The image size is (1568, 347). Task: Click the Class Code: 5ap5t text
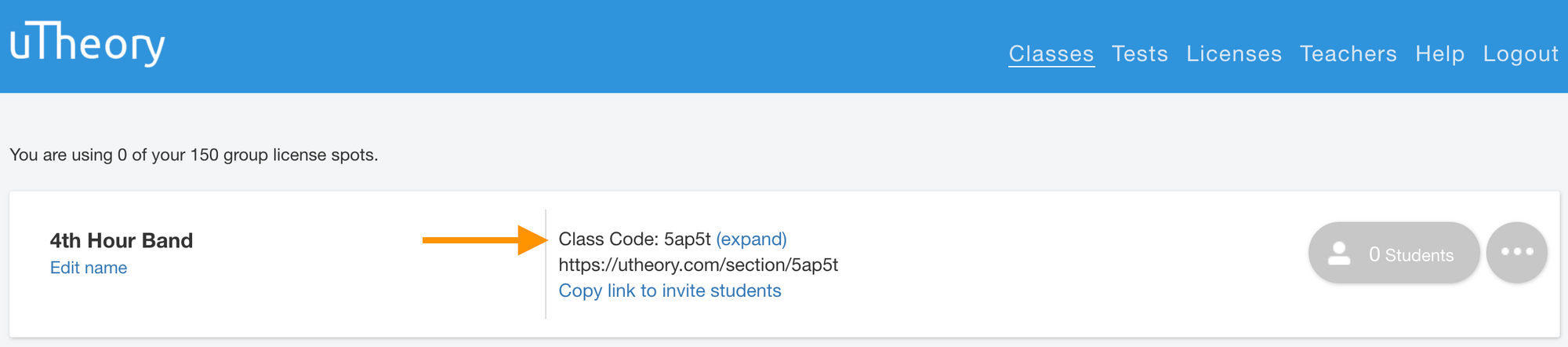634,239
